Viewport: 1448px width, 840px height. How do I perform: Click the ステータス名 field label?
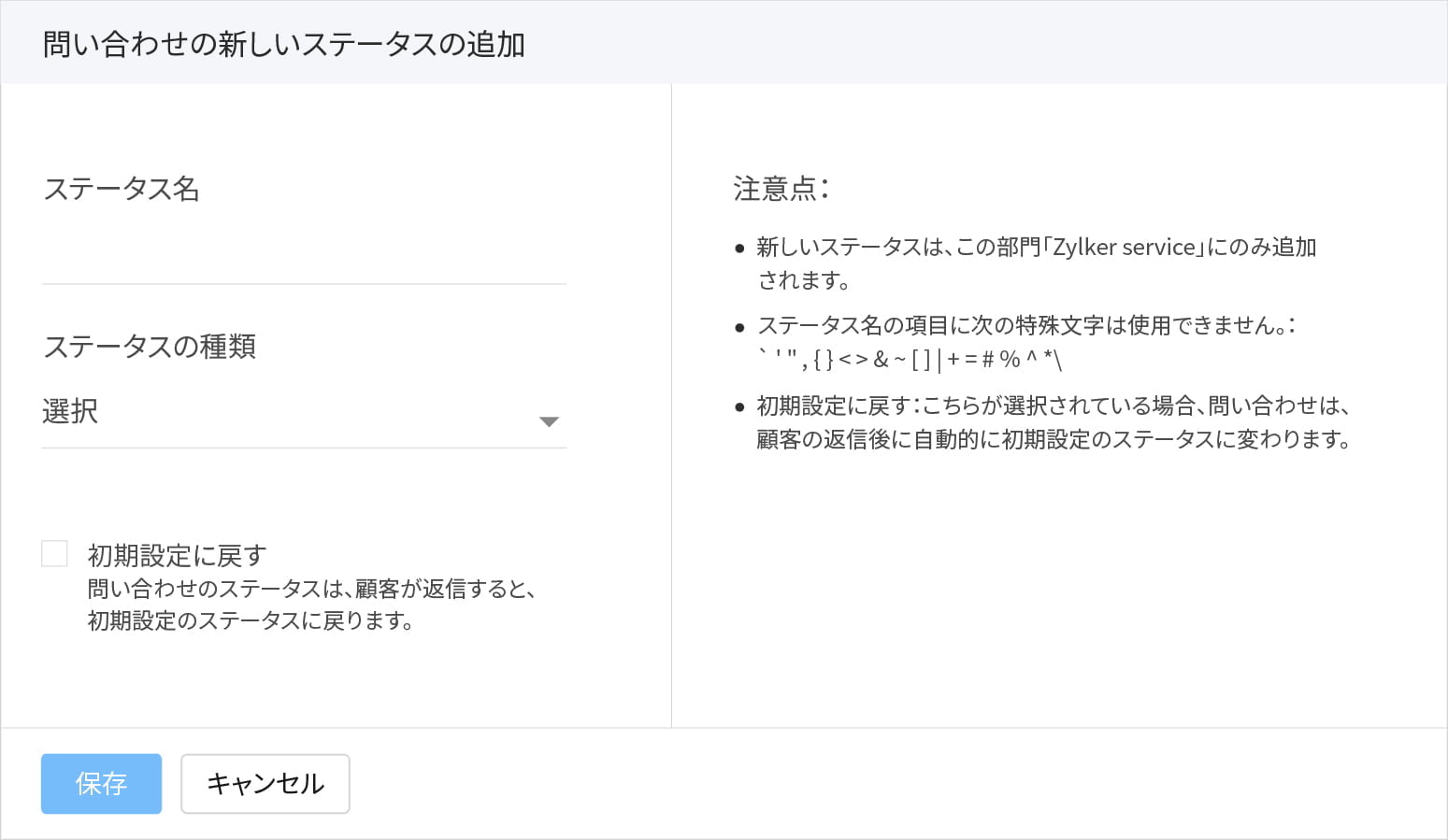point(122,189)
